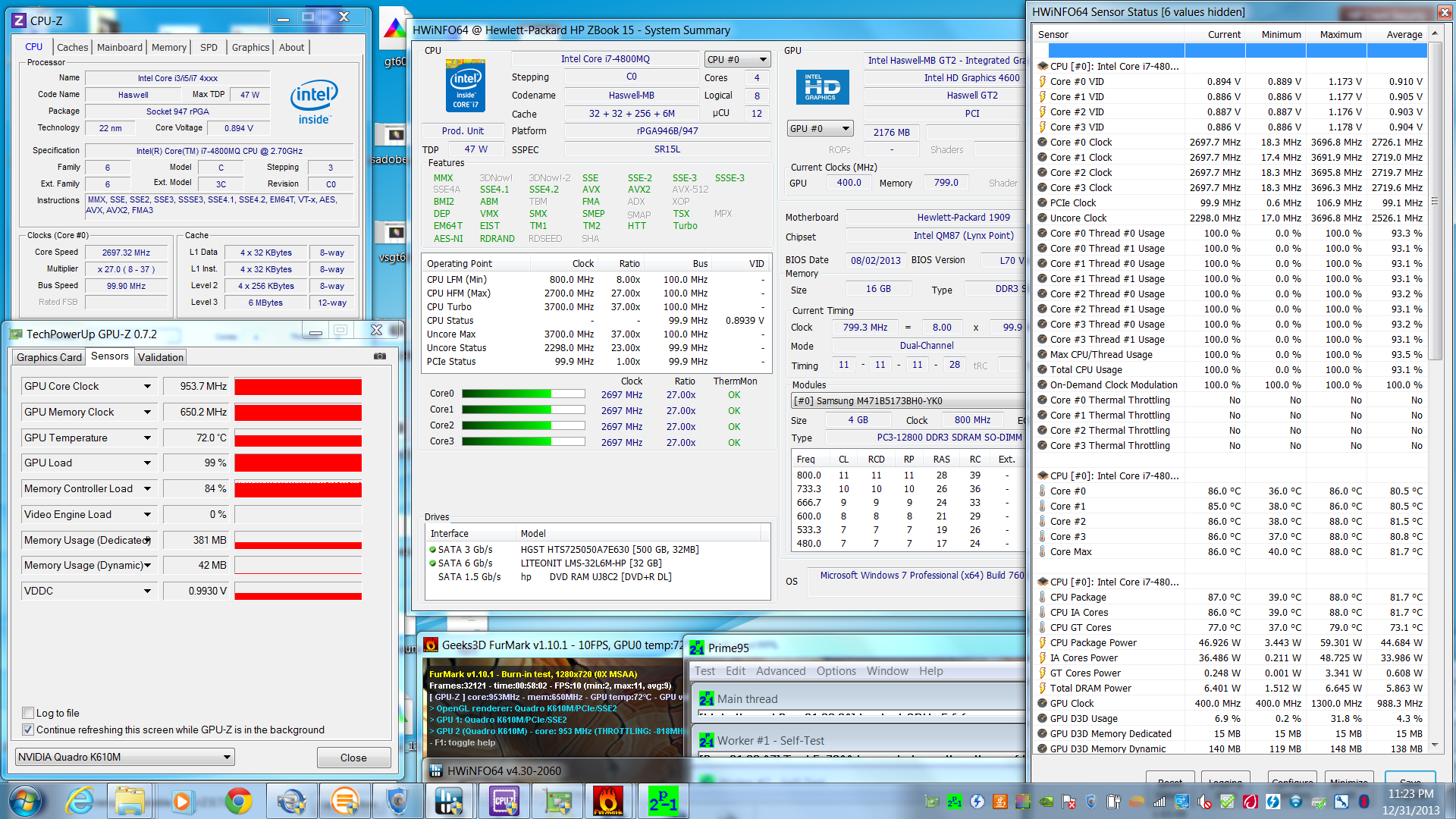Uncheck Continue refreshing in background option
This screenshot has height=819, width=1456.
[x=28, y=730]
